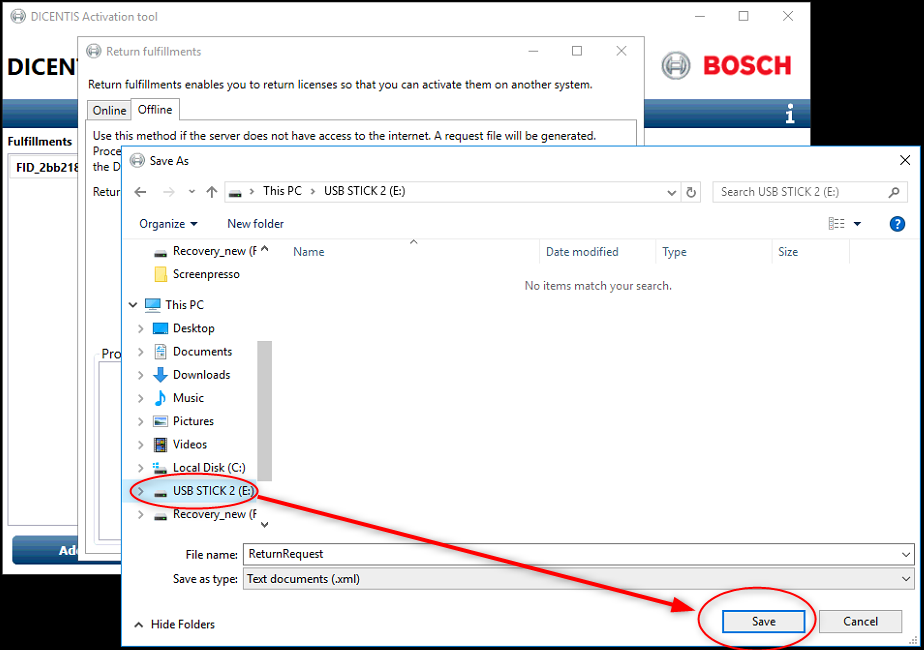The height and width of the screenshot is (650, 924).
Task: Sort by Date modified column
Action: (582, 252)
